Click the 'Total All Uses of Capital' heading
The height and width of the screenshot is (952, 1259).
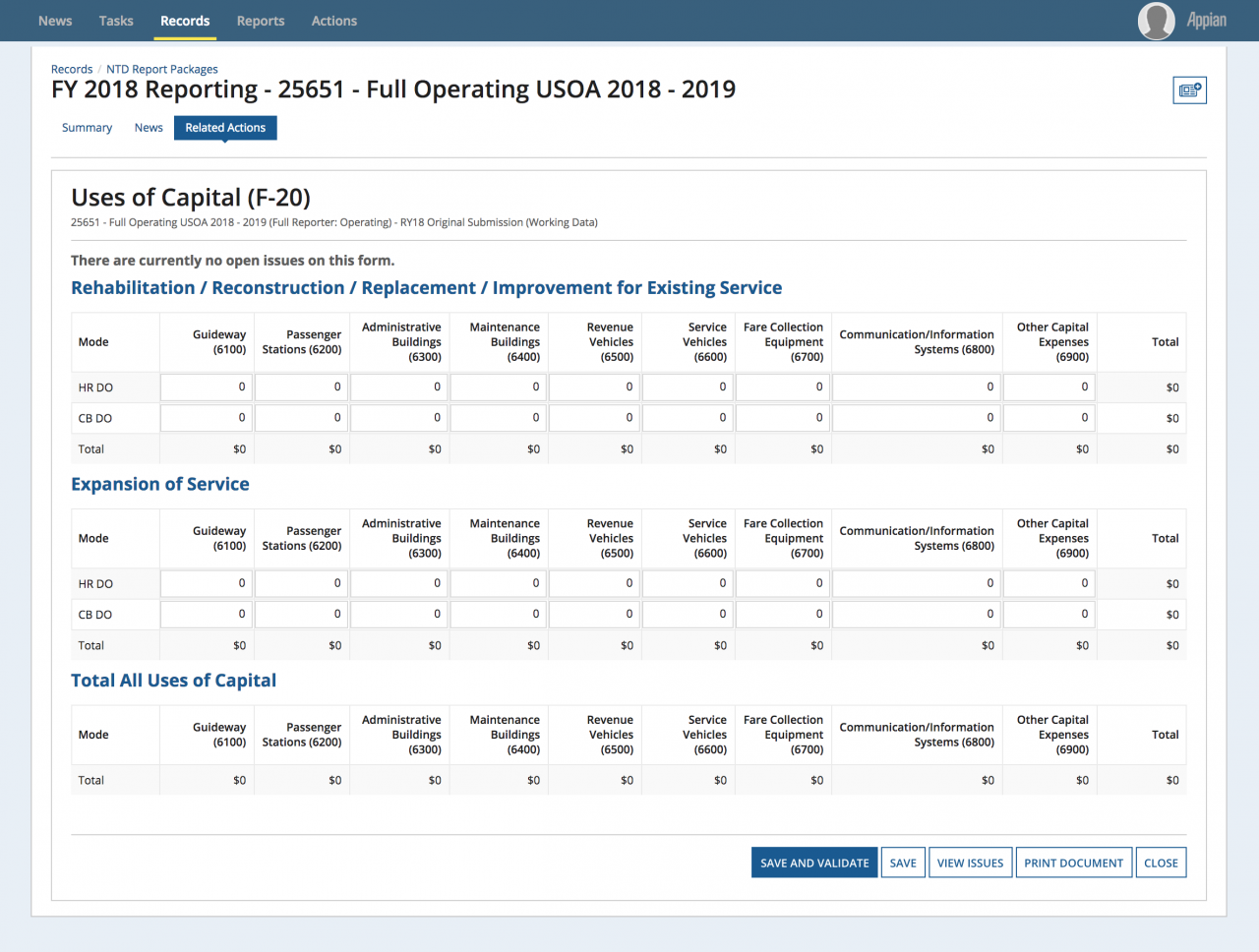pyautogui.click(x=173, y=681)
